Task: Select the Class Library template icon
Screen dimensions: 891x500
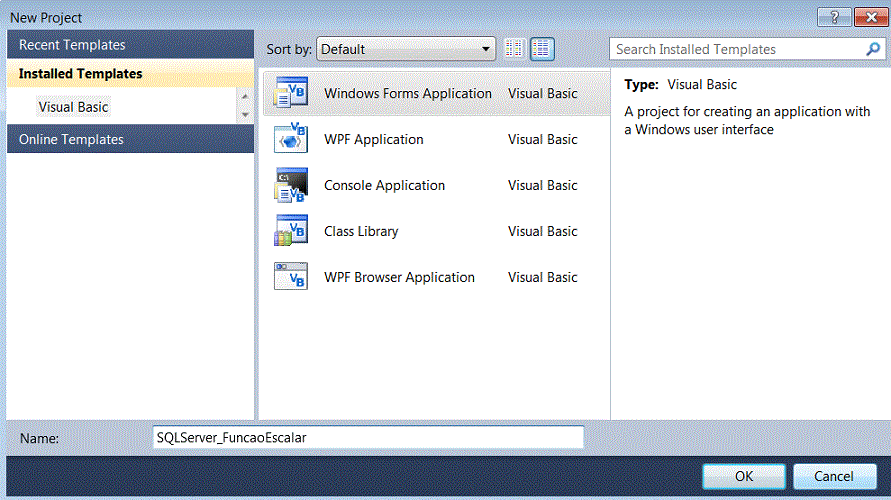Action: pos(291,230)
